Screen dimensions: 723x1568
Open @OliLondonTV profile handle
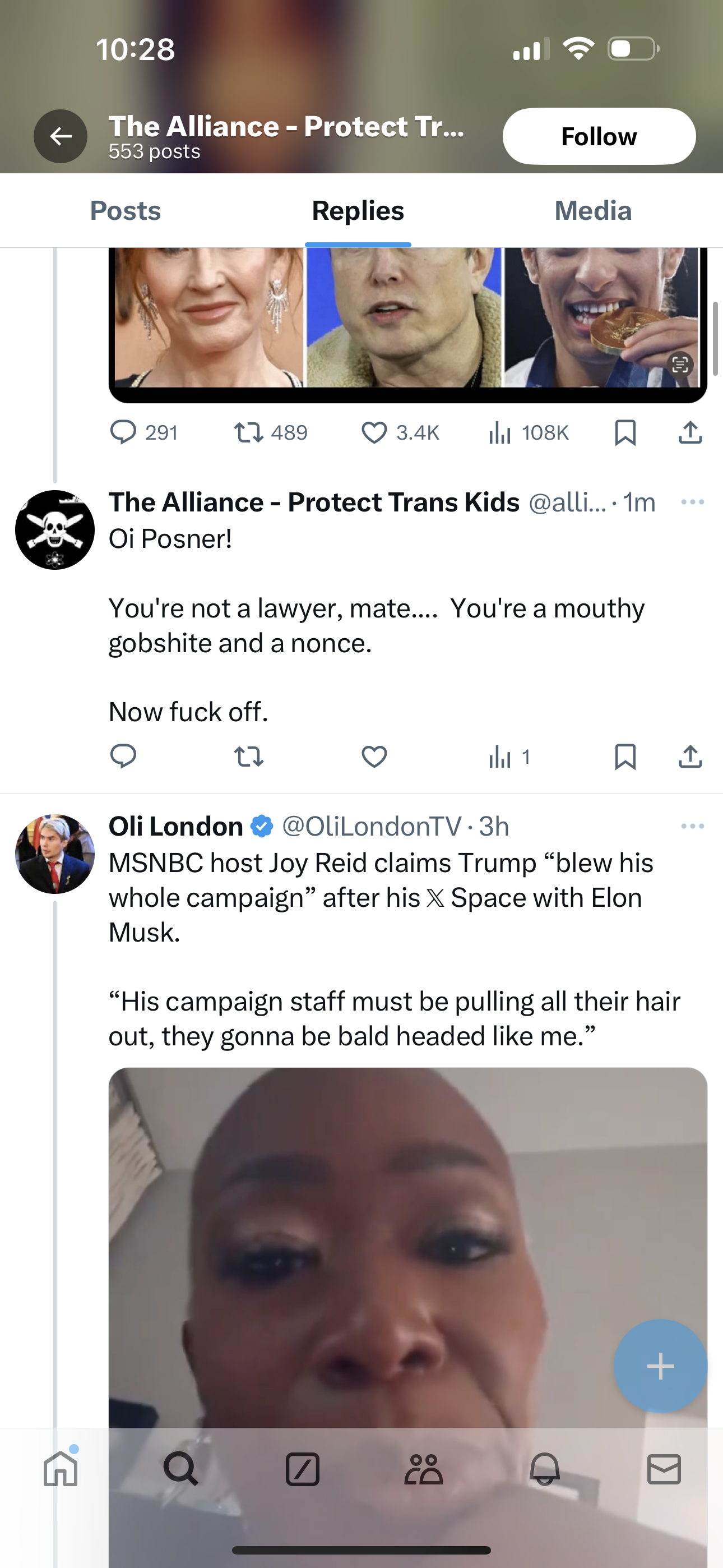coord(371,826)
